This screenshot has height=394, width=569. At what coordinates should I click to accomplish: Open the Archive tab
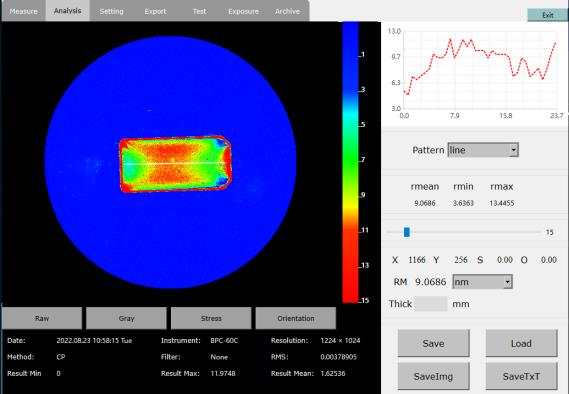287,11
